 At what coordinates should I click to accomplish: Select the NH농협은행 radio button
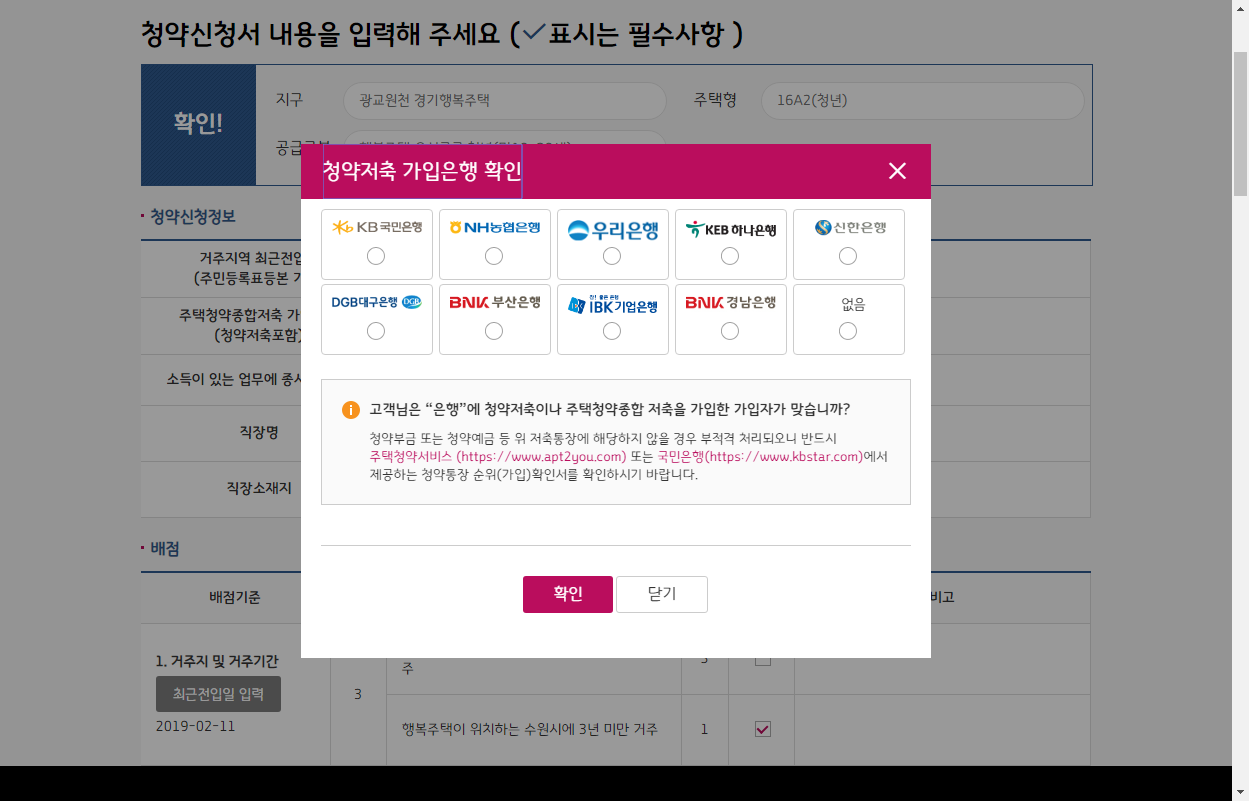click(x=494, y=256)
